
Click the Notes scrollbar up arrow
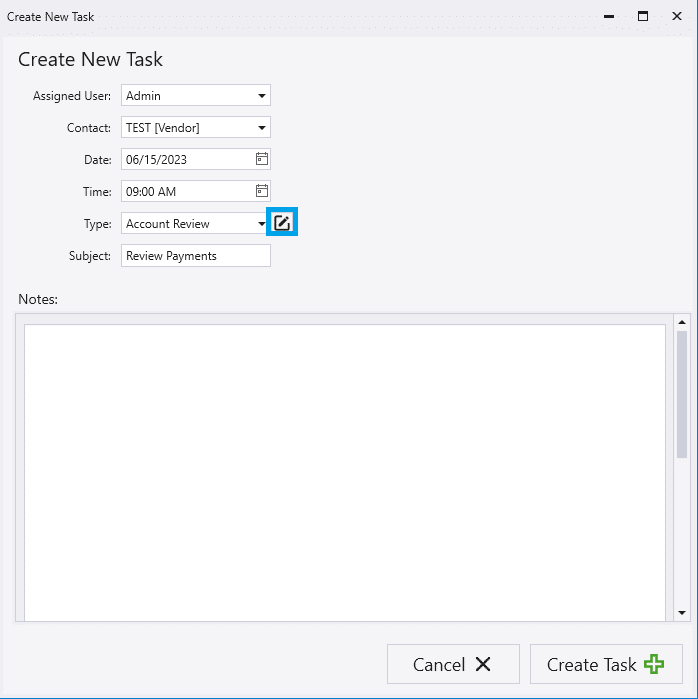pyautogui.click(x=682, y=323)
